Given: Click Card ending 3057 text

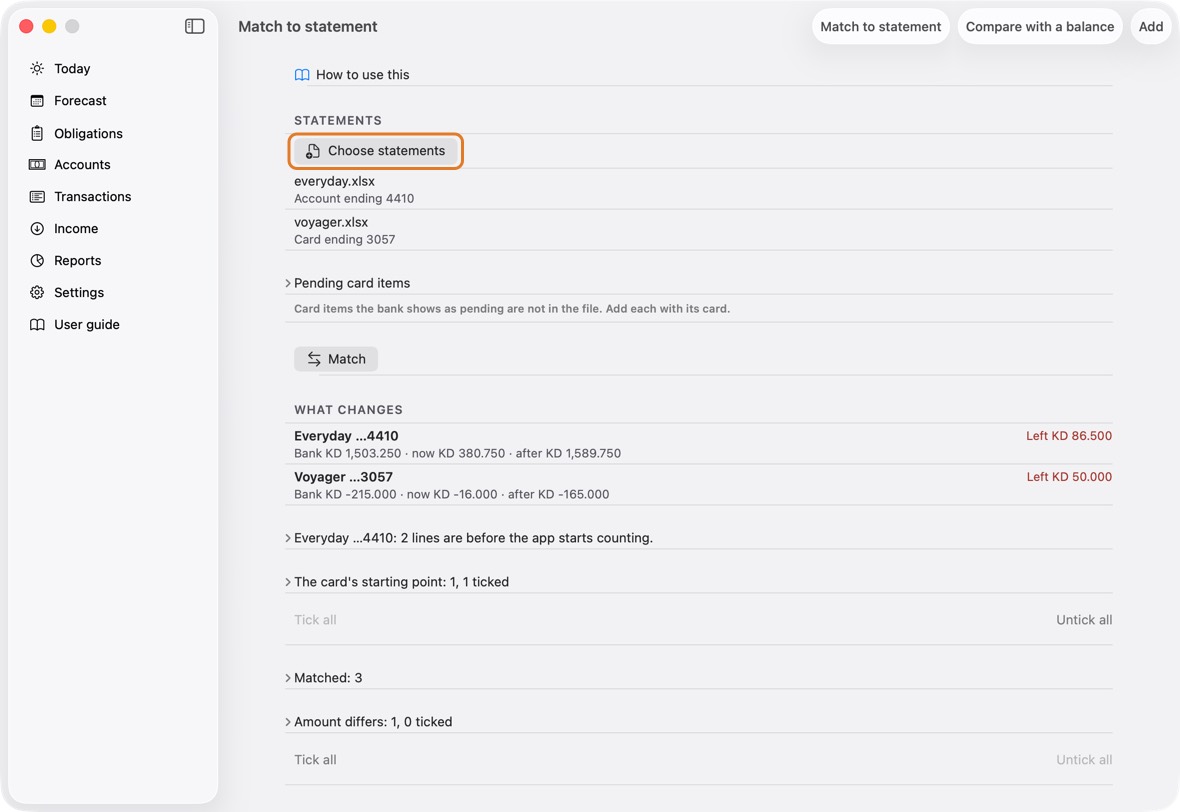Looking at the screenshot, I should pyautogui.click(x=345, y=239).
